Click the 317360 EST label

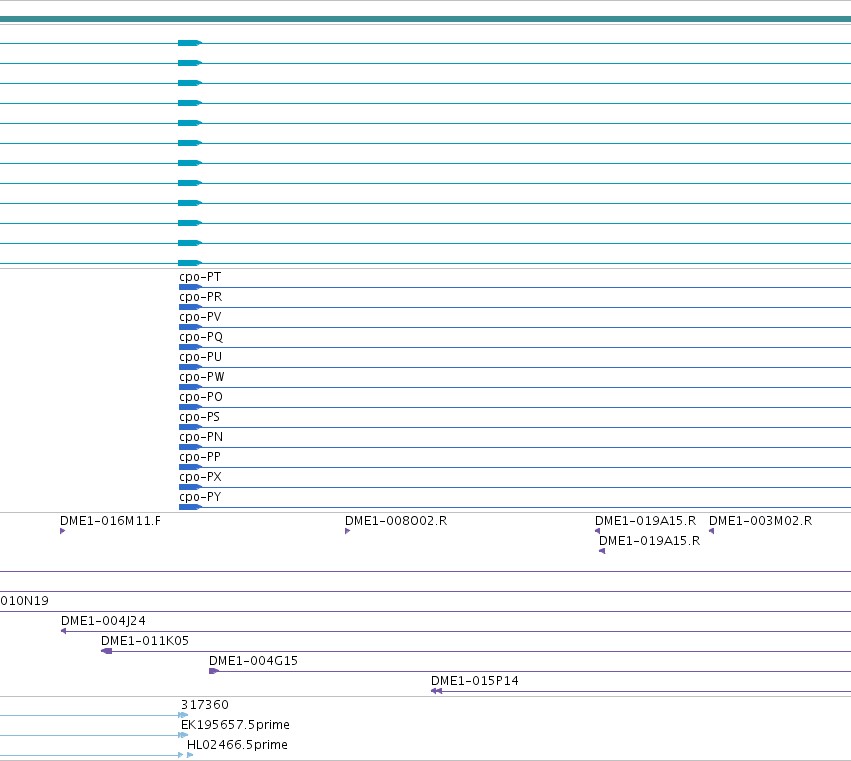[x=205, y=705]
